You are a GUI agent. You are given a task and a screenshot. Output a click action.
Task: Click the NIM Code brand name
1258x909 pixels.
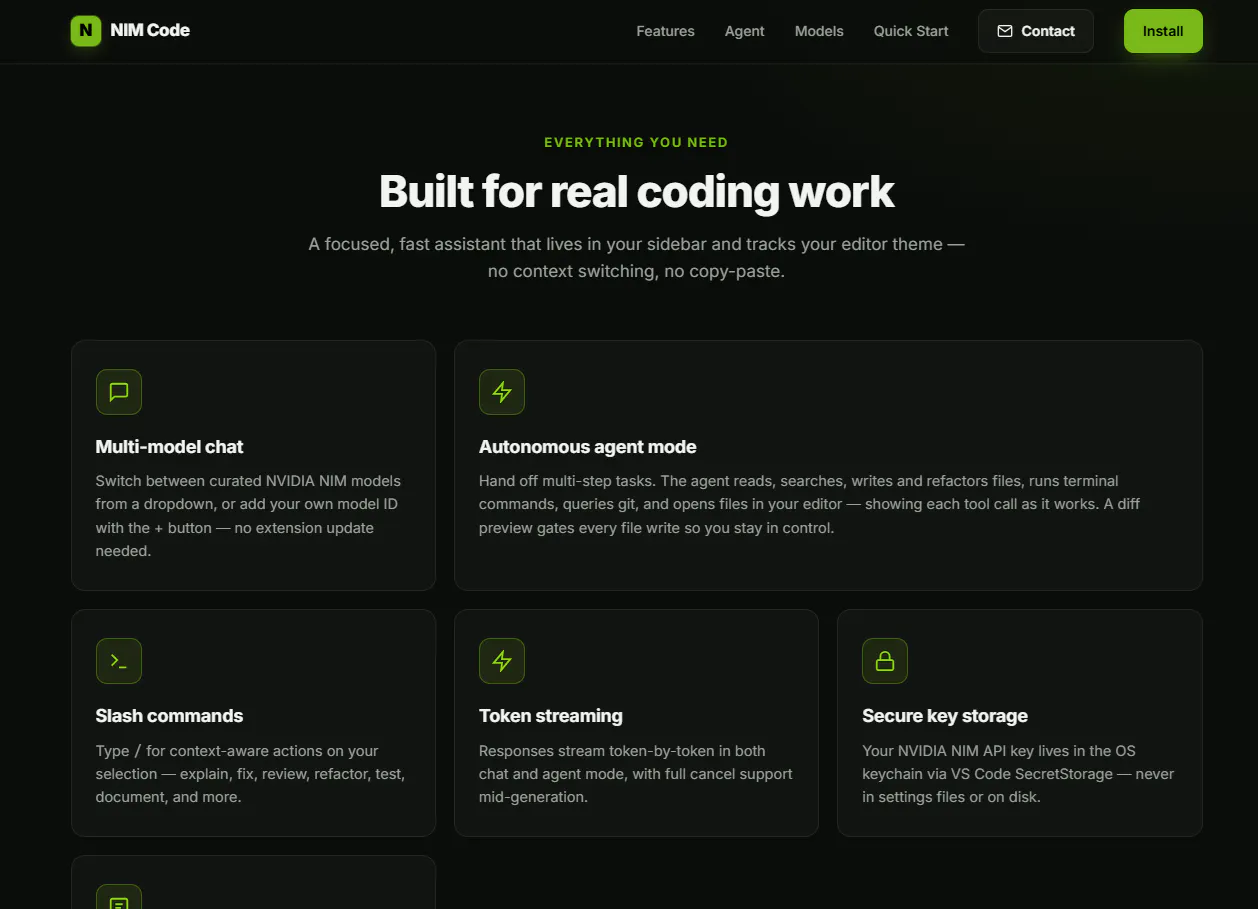tap(150, 31)
